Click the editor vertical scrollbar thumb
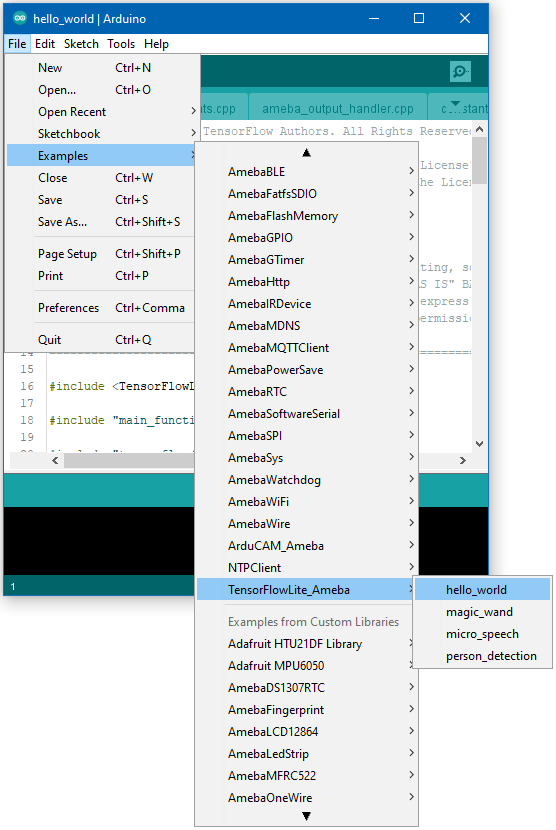556x830 pixels. point(479,161)
